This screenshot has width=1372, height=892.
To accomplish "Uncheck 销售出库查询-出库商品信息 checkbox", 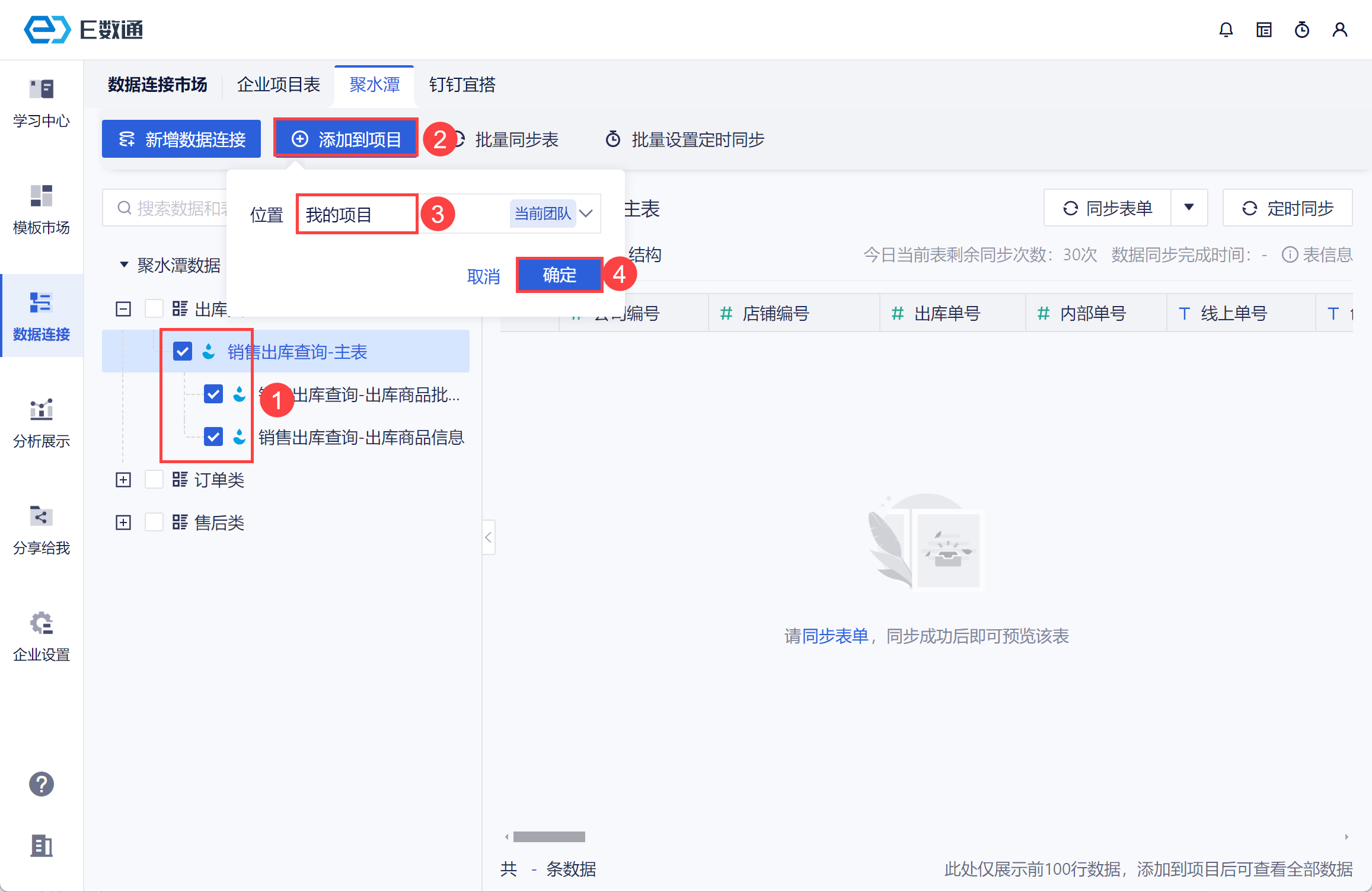I will click(213, 437).
